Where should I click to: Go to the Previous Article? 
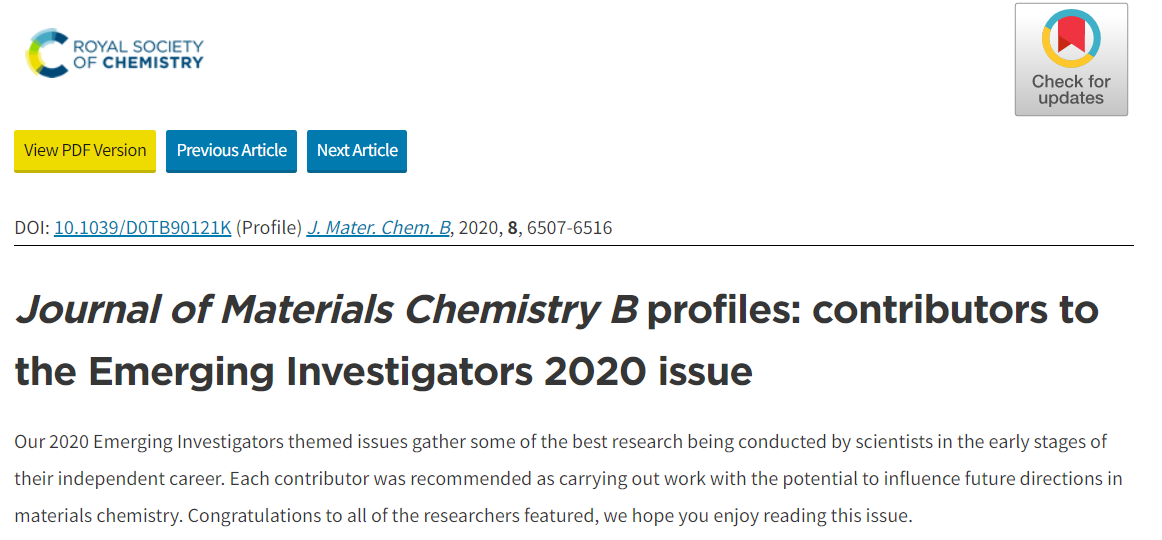231,151
